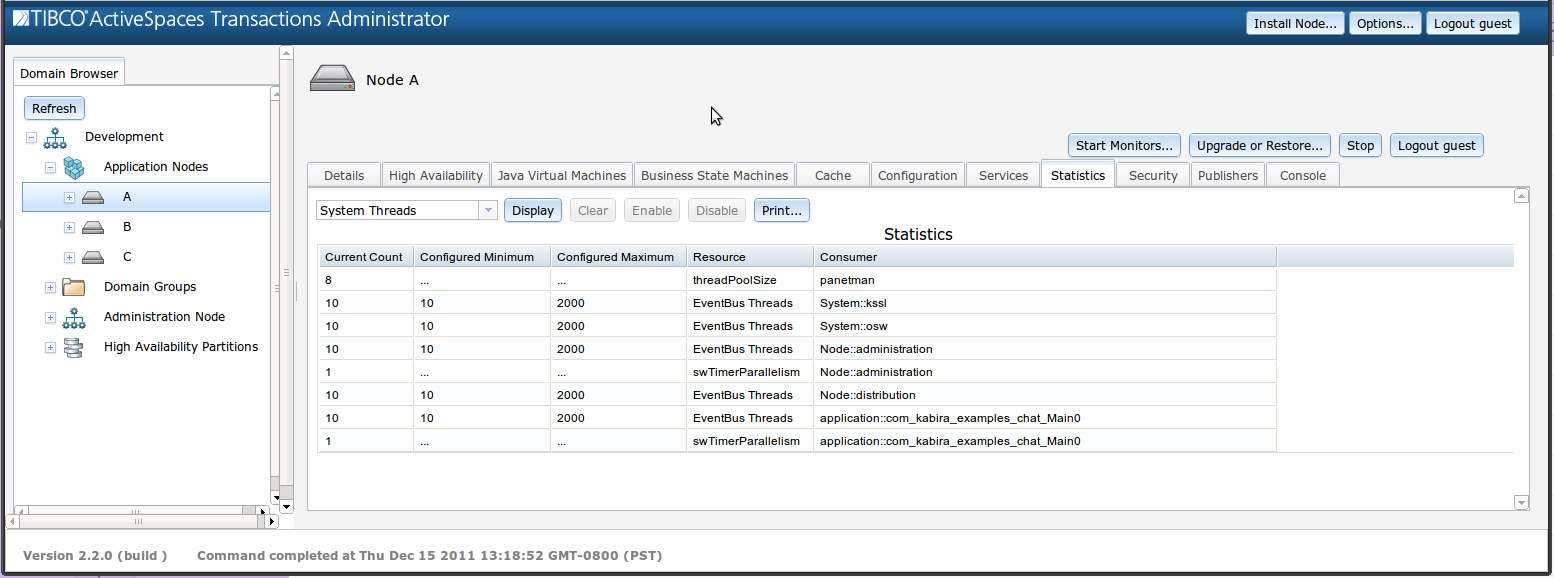The height and width of the screenshot is (578, 1554).
Task: Expand node B in the tree
Action: [69, 227]
